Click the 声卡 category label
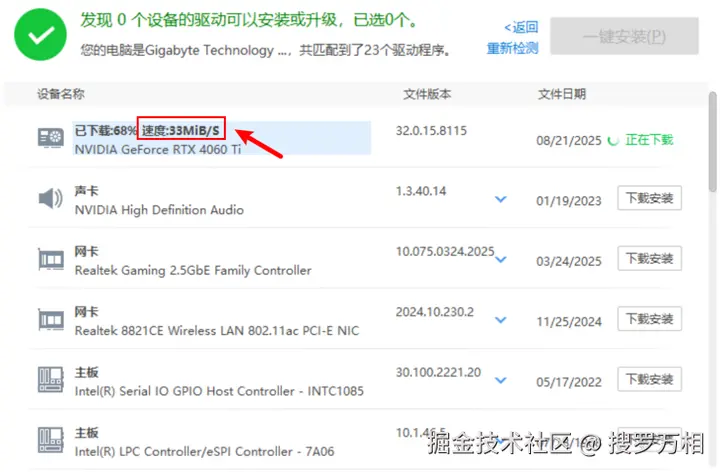Image resolution: width=720 pixels, height=472 pixels. tap(87, 191)
